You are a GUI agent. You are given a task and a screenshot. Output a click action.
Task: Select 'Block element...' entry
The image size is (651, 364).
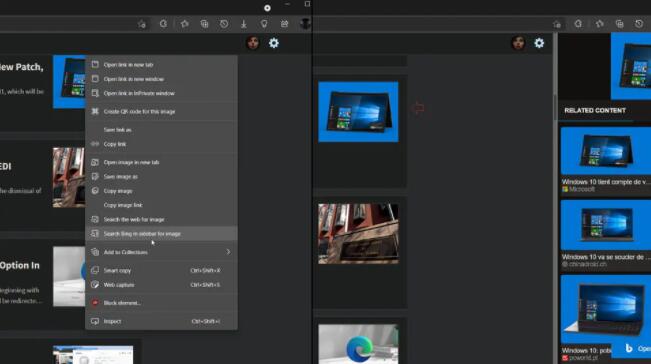162,303
